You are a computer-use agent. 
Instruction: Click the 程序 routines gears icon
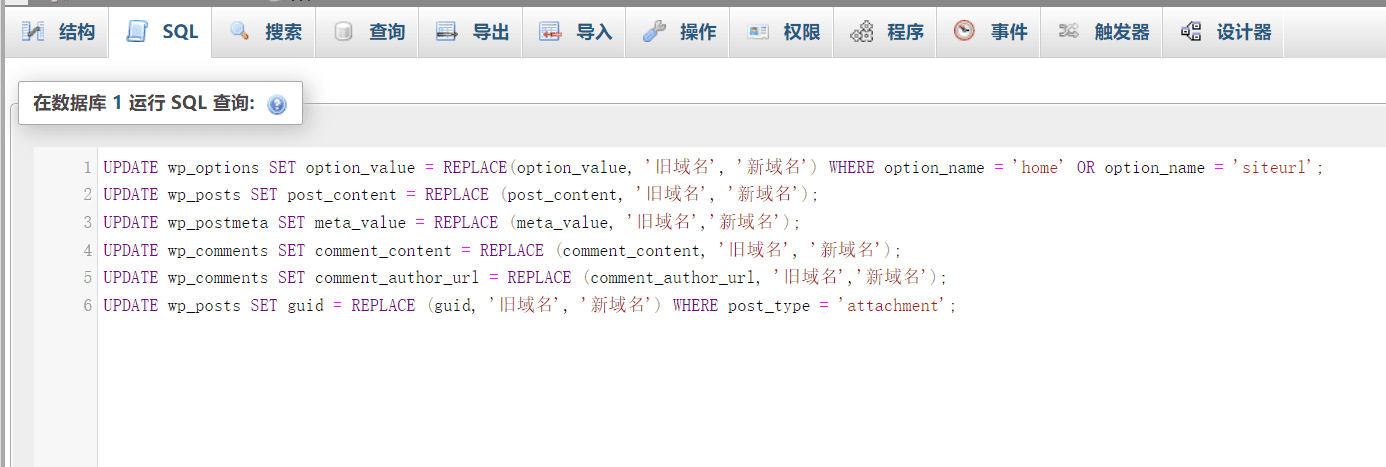coord(861,33)
